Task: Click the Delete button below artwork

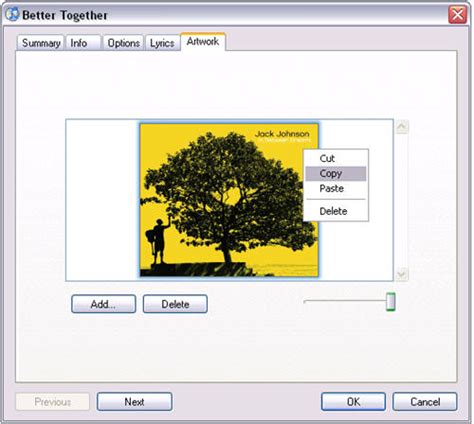Action: coord(175,304)
